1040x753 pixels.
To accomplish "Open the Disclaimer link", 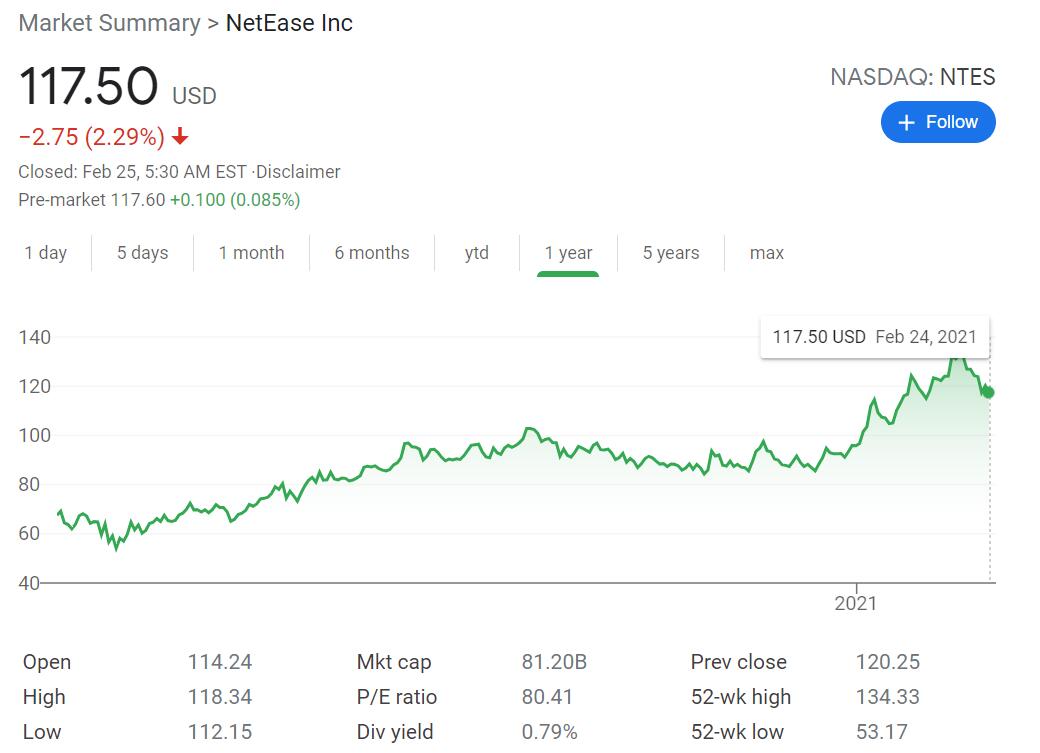I will coord(299,172).
